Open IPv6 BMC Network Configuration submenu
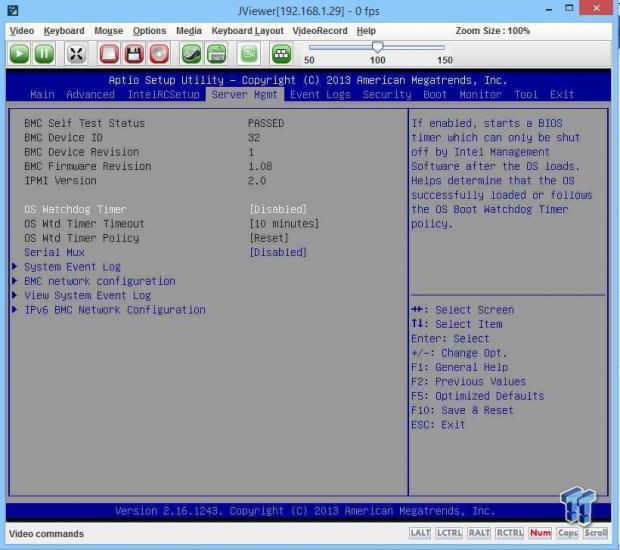Screen dimensions: 620x550 point(115,310)
